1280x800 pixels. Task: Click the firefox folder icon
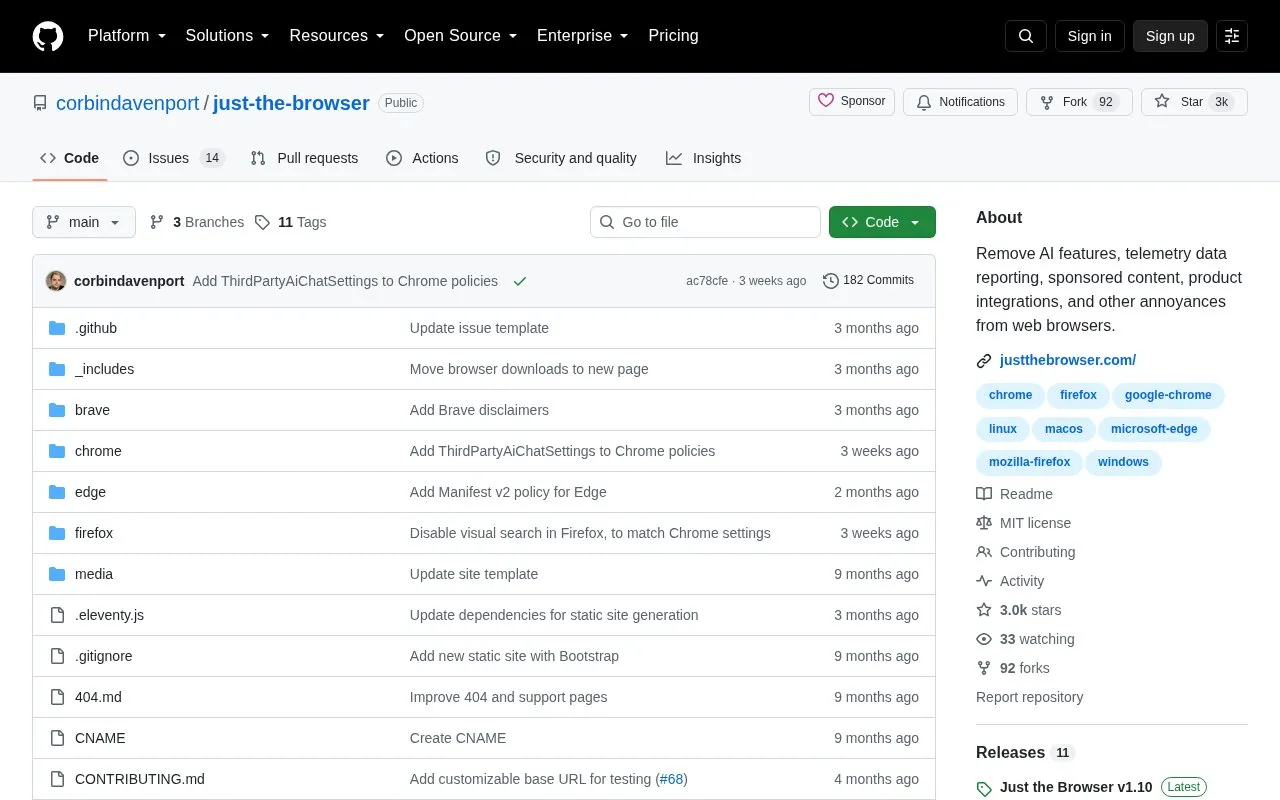click(57, 533)
